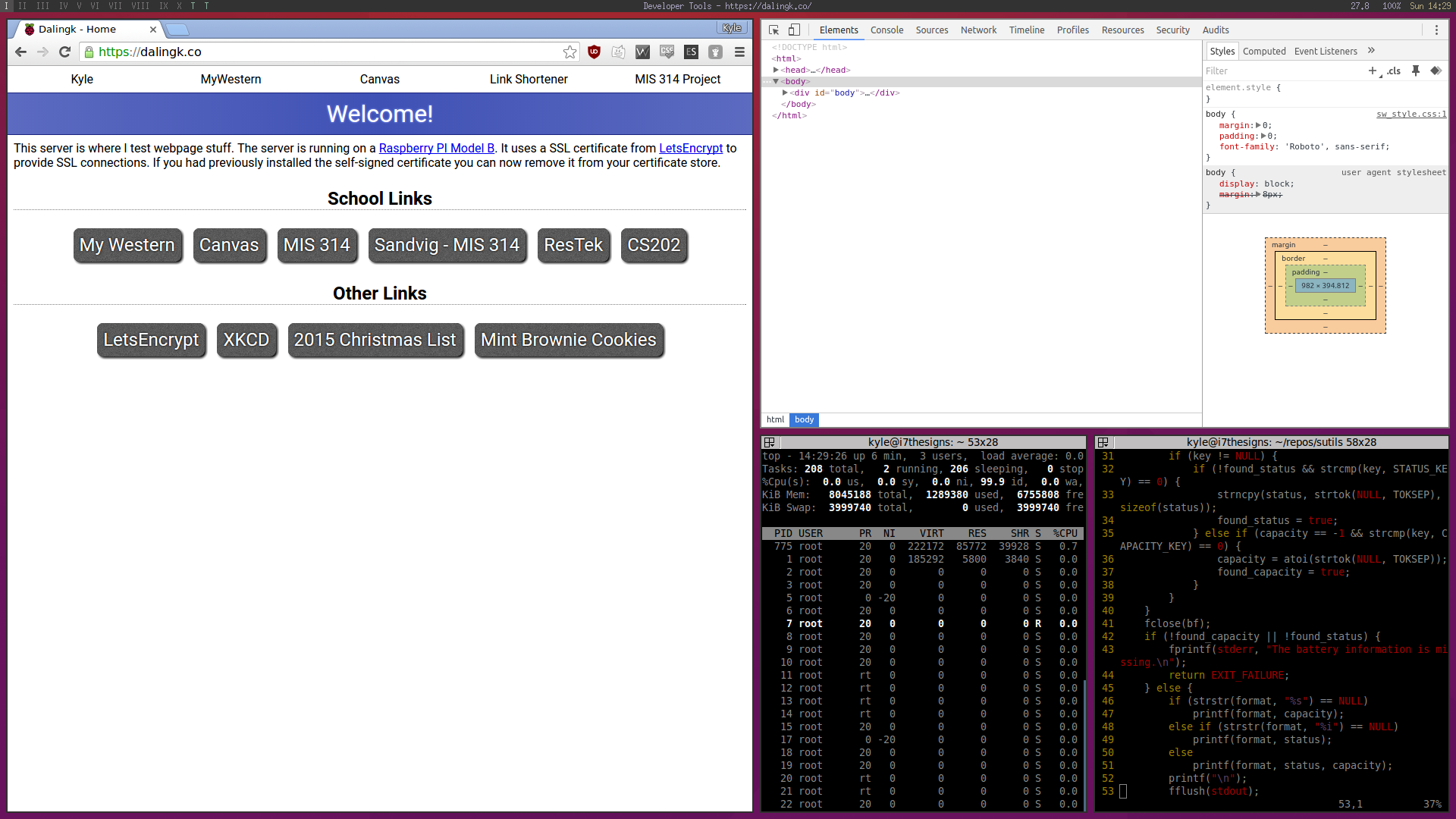Open the uBlock Origin extension icon
The height and width of the screenshot is (819, 1456).
tap(594, 52)
